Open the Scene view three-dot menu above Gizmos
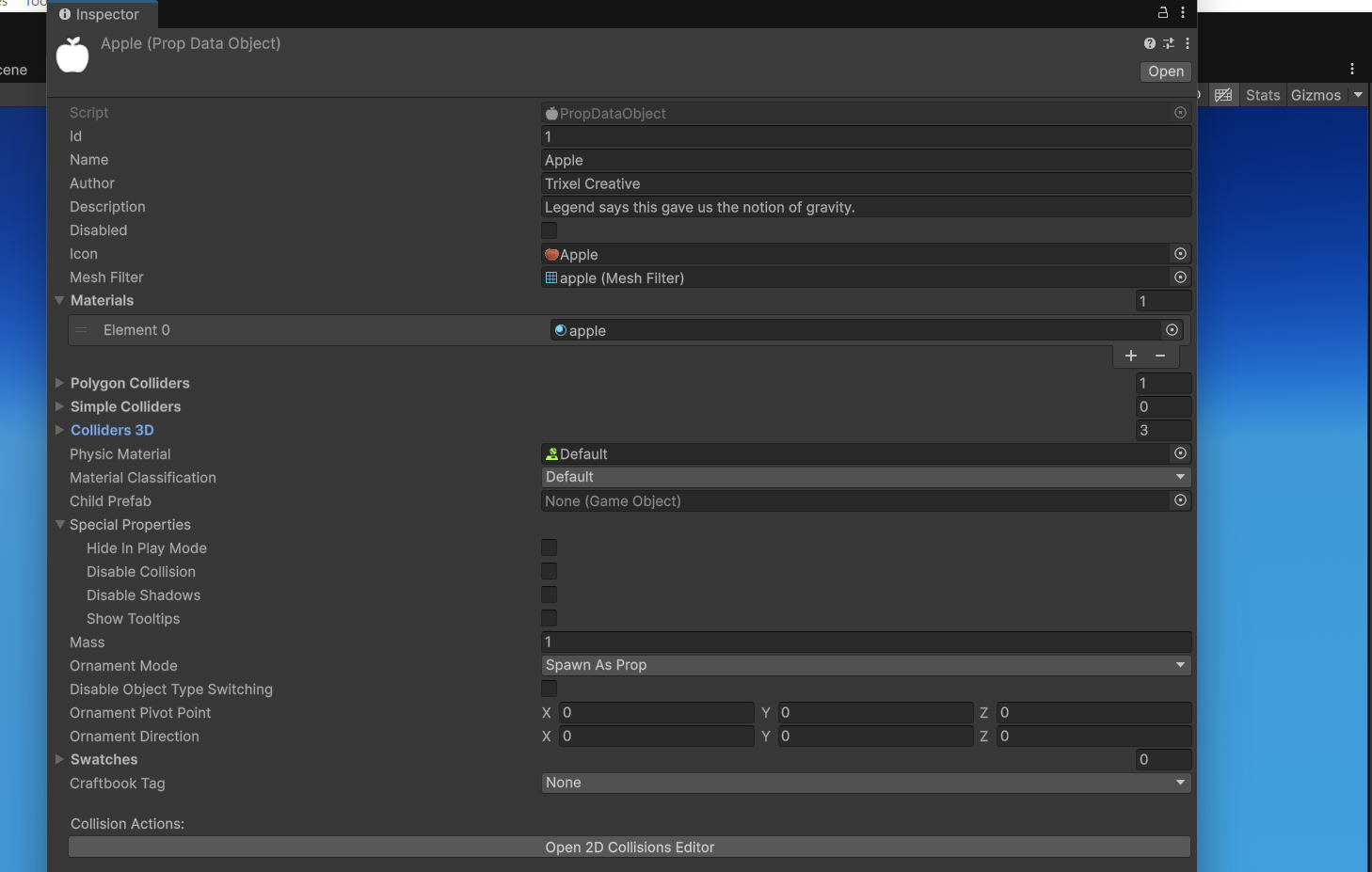Image resolution: width=1372 pixels, height=872 pixels. point(1352,69)
